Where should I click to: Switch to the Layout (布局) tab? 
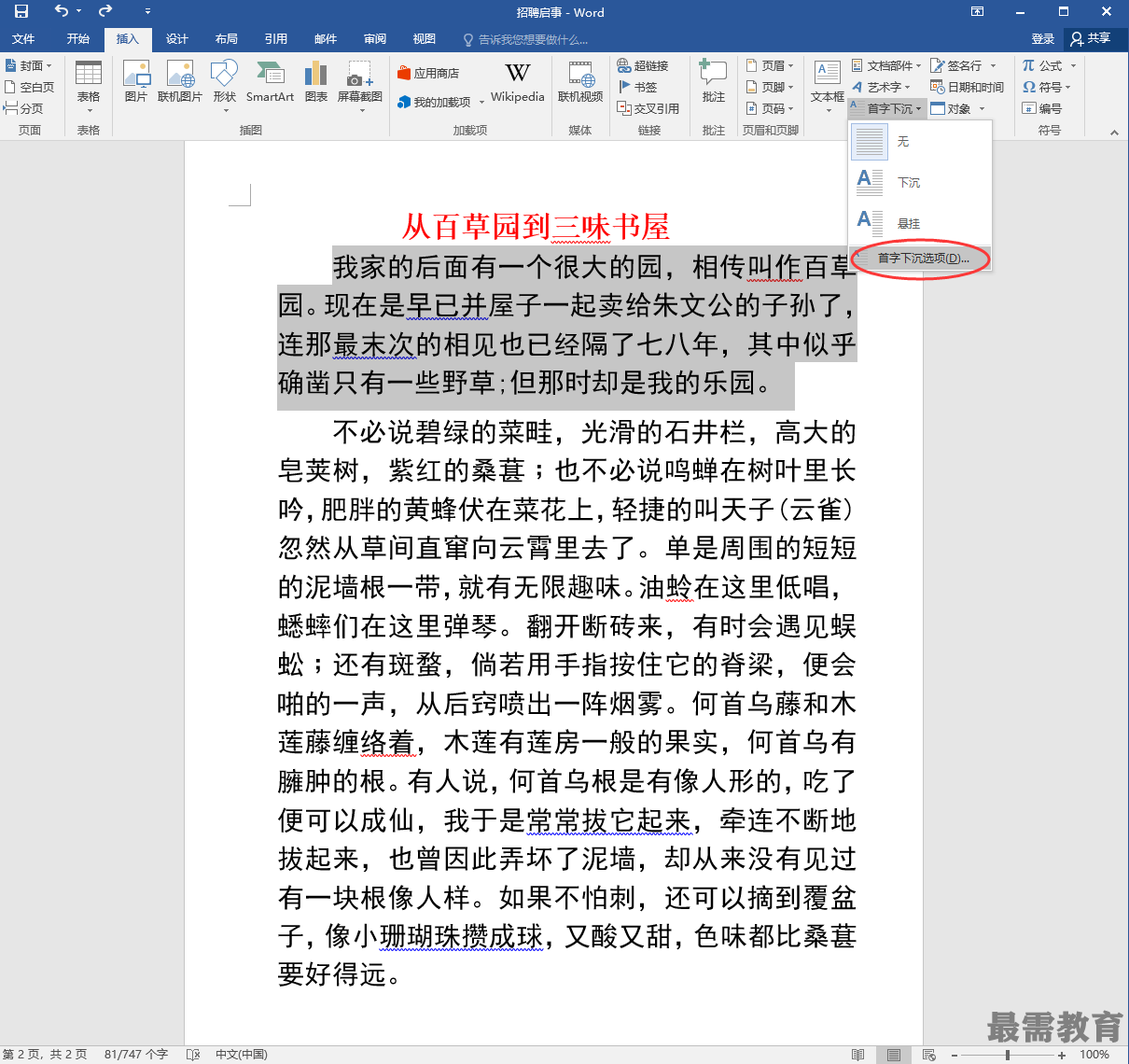pyautogui.click(x=227, y=38)
